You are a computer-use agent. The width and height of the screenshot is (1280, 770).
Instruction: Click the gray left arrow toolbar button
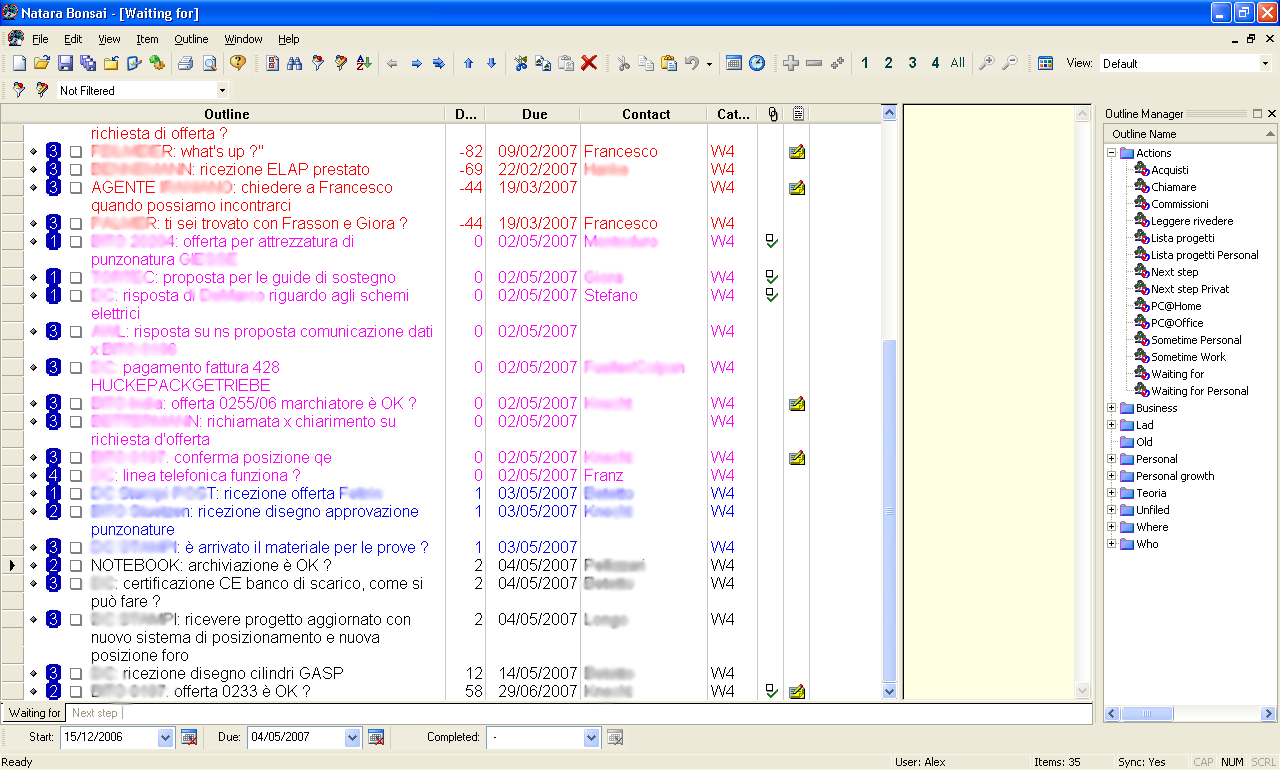point(392,63)
